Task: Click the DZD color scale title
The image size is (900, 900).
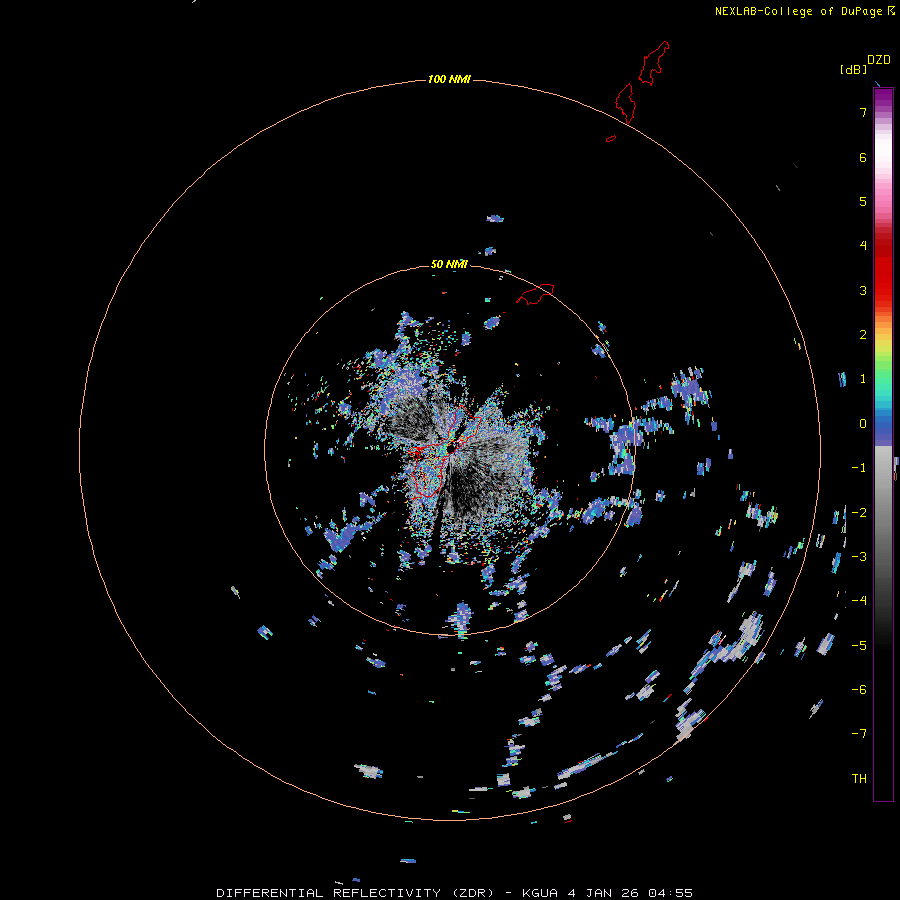Action: (x=879, y=59)
